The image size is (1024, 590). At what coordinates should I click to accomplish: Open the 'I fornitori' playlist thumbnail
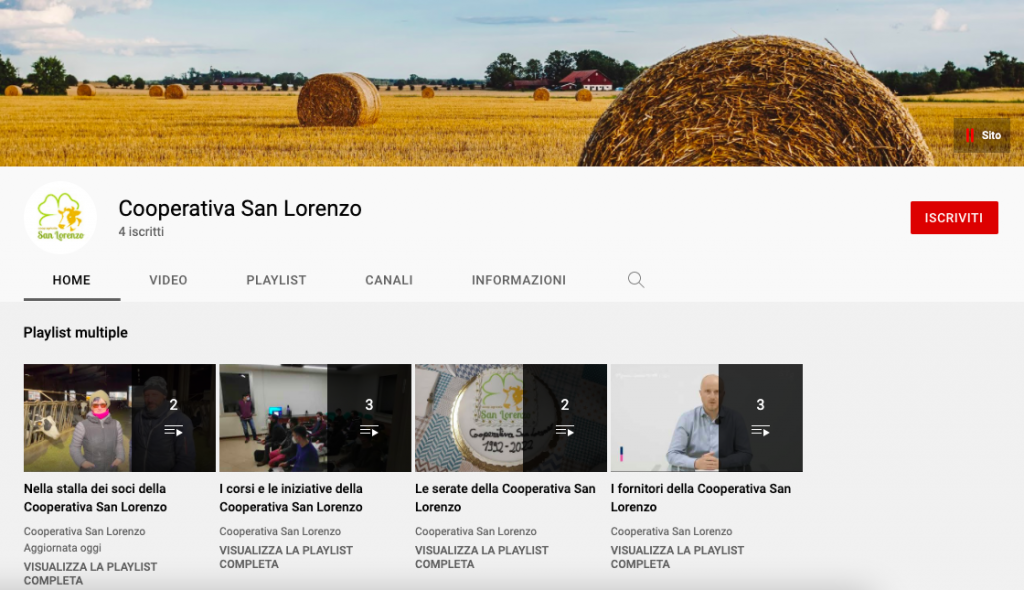click(707, 418)
